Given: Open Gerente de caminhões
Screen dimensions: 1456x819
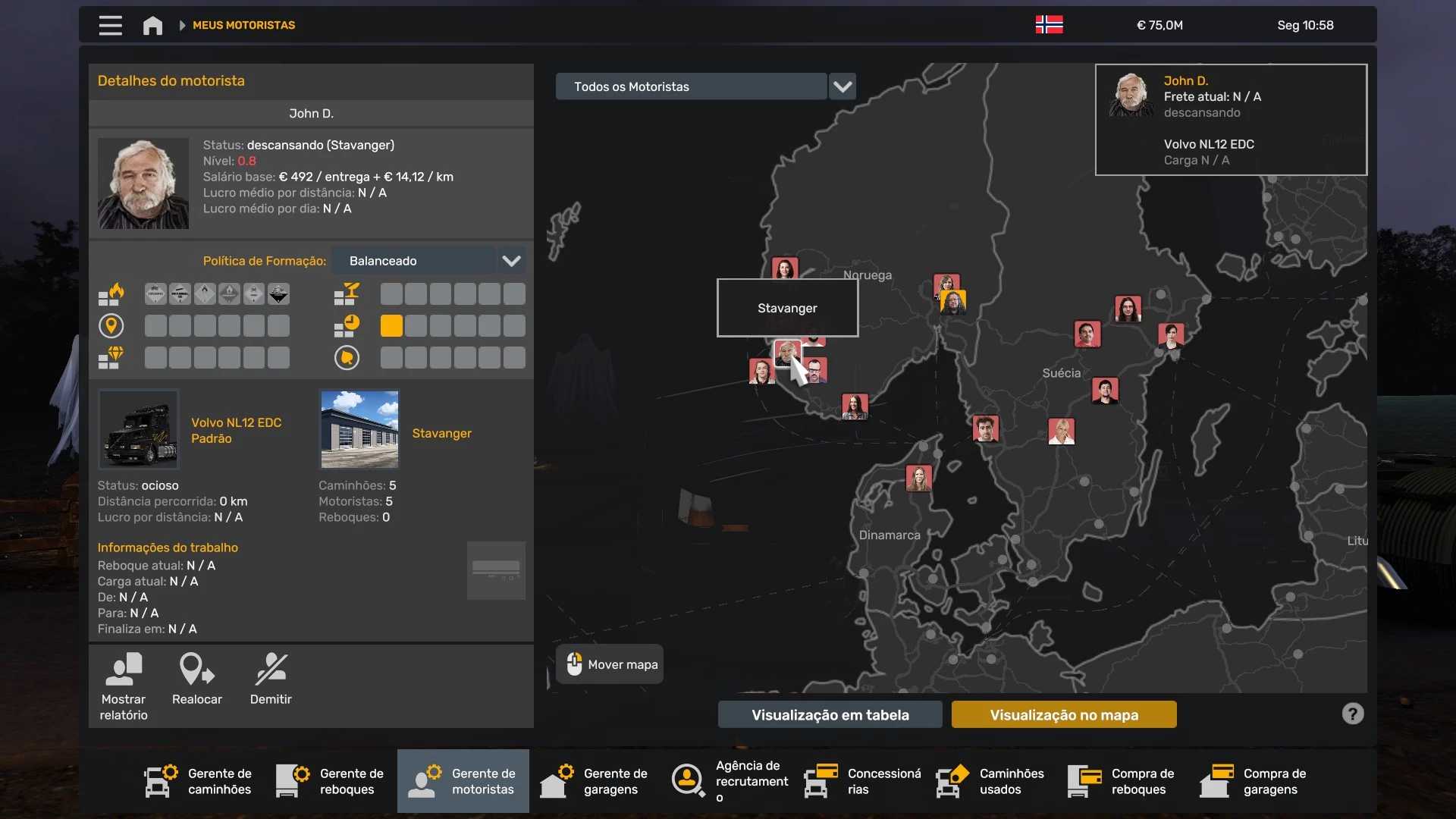Looking at the screenshot, I should (199, 781).
